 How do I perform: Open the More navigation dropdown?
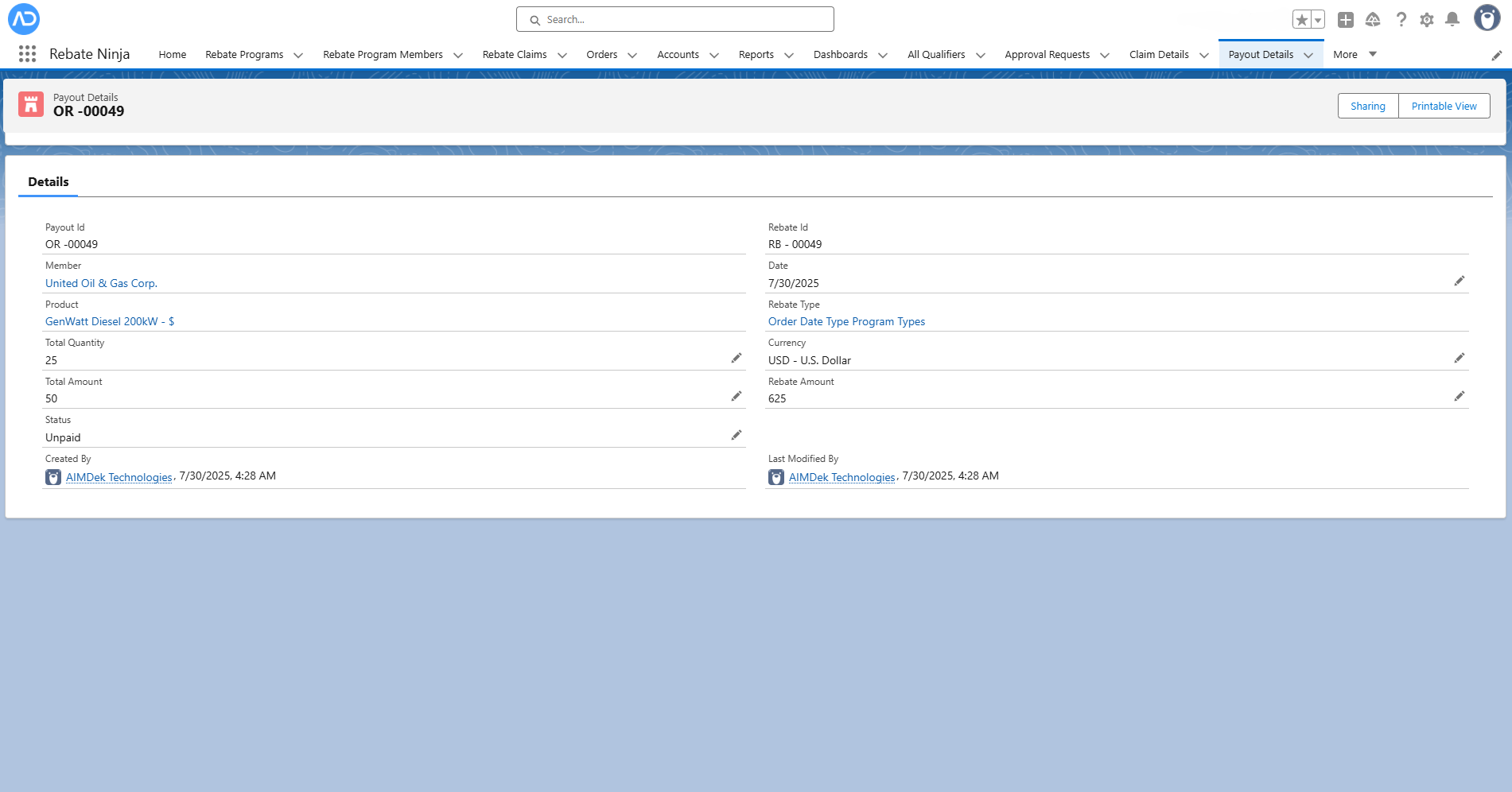click(1355, 55)
